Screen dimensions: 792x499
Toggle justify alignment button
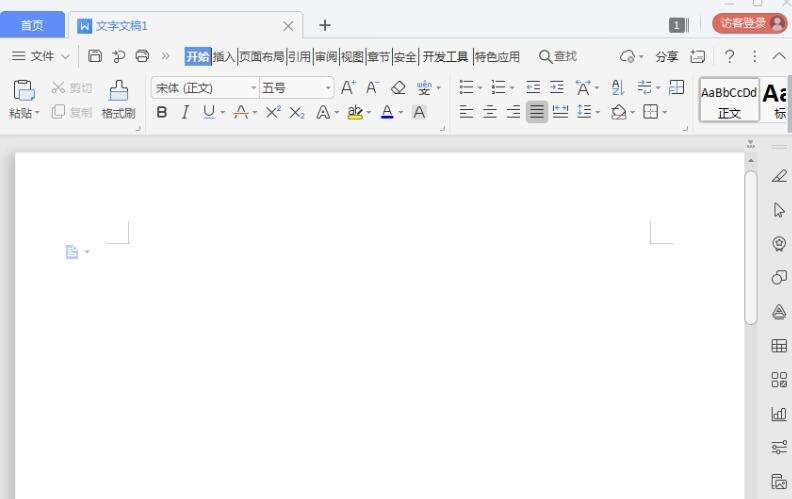pyautogui.click(x=536, y=112)
